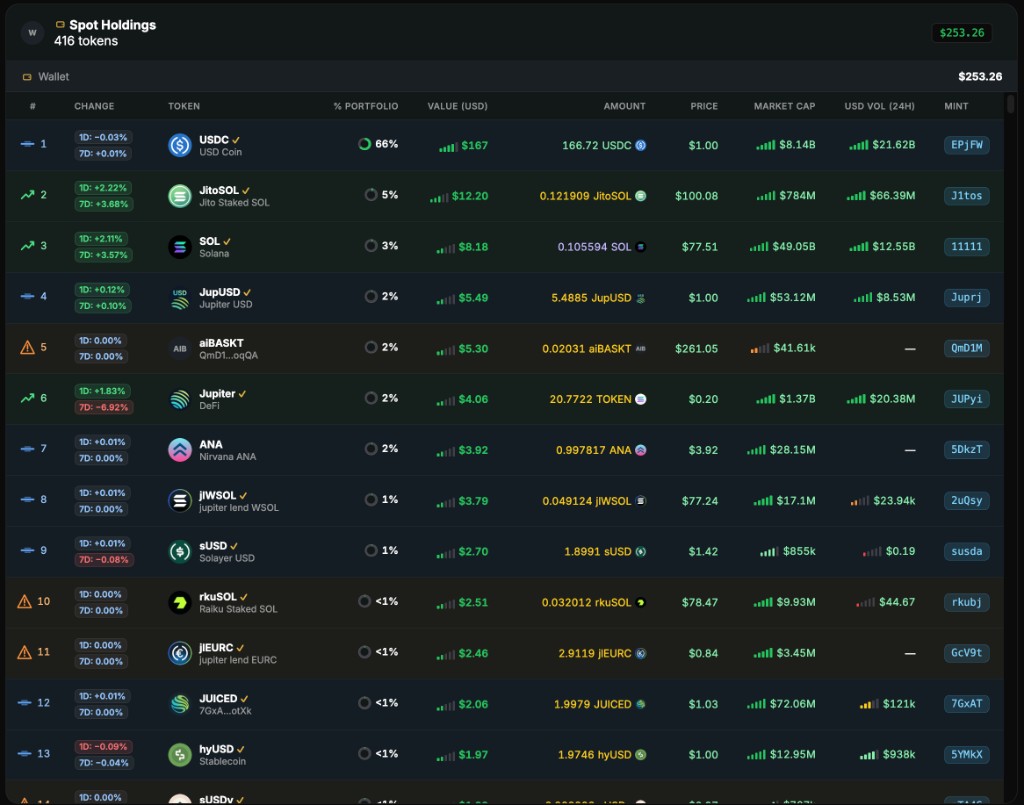
Task: Sort by the PRICE column header
Action: 704,106
